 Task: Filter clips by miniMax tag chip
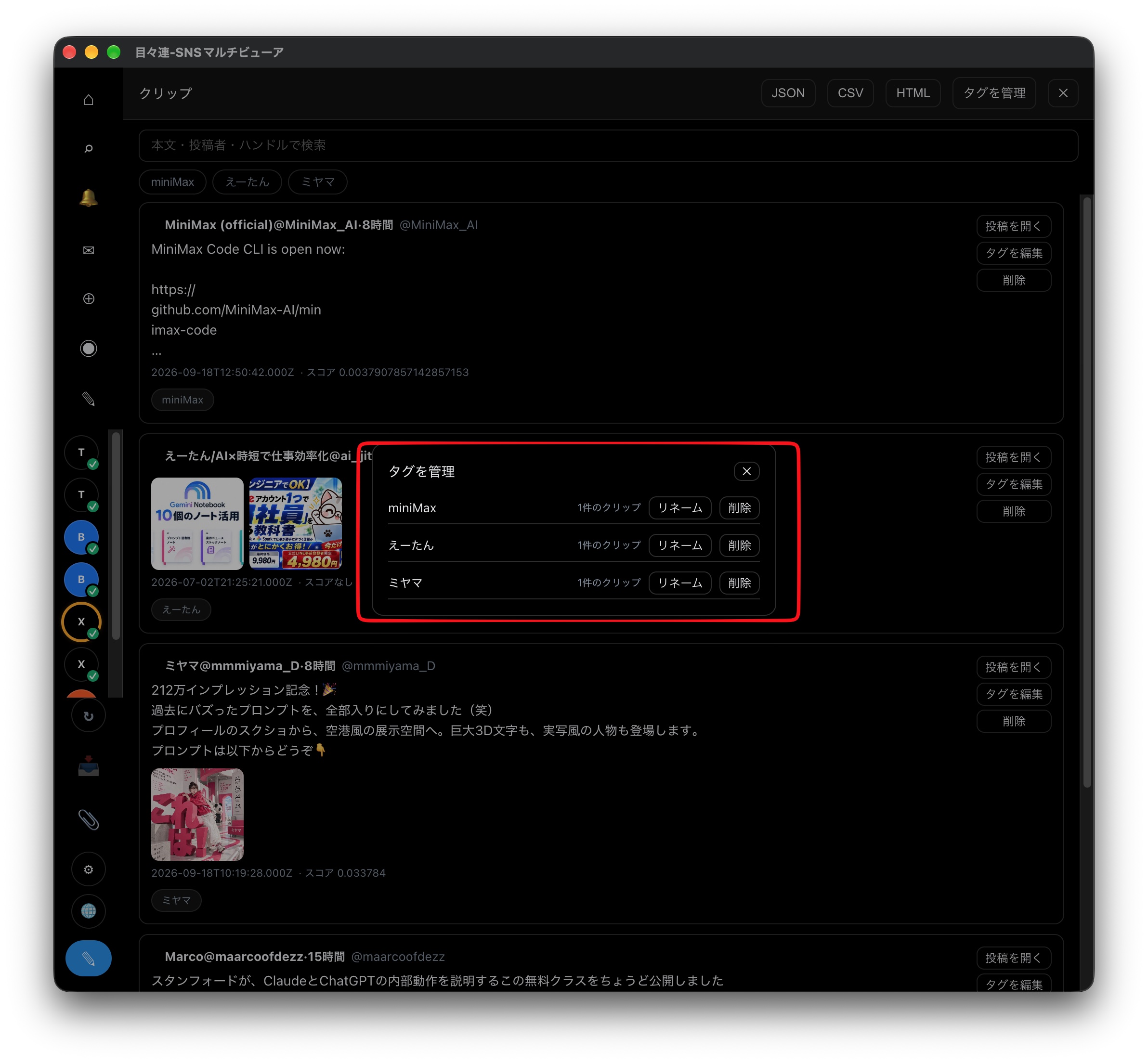[x=172, y=182]
